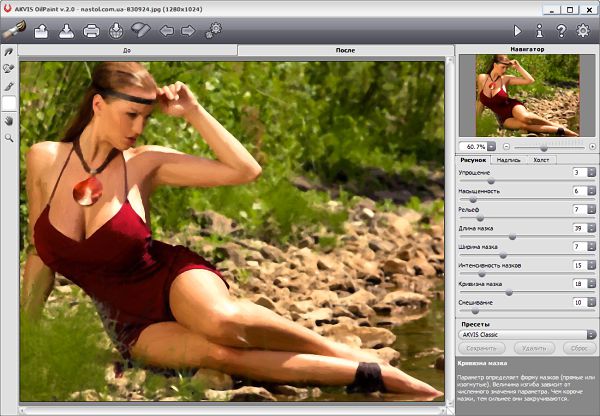Switch to the 'Надпись' settings tab
600x416 pixels.
tap(508, 159)
